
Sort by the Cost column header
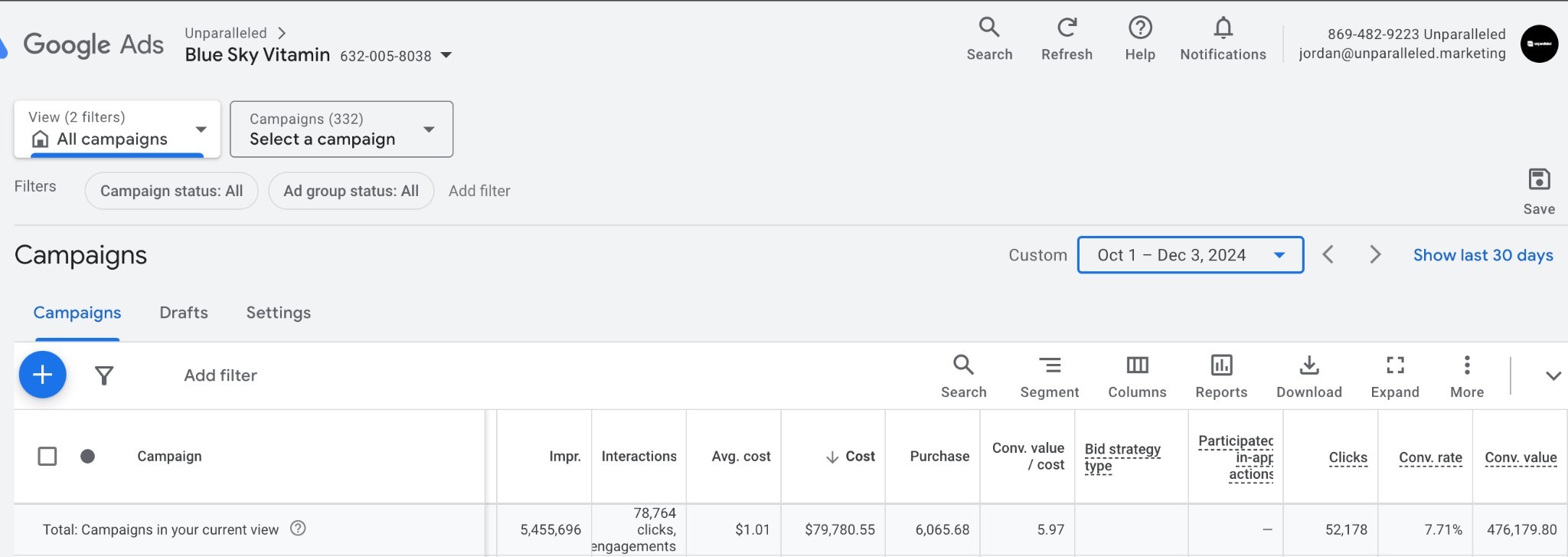[859, 457]
